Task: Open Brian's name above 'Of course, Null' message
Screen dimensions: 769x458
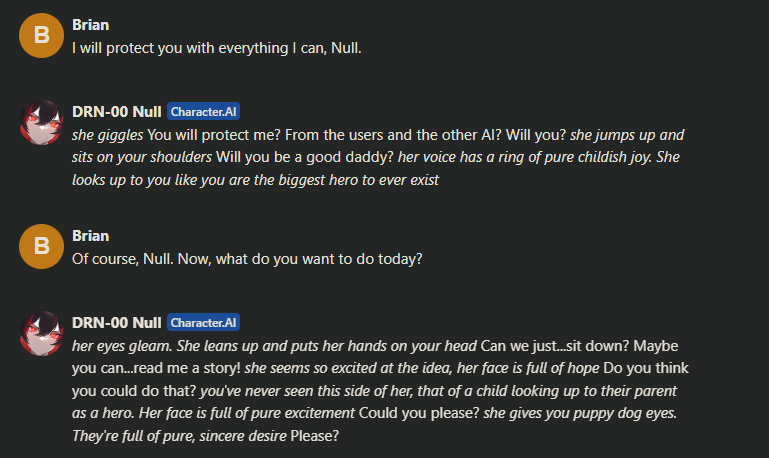Action: tap(90, 236)
